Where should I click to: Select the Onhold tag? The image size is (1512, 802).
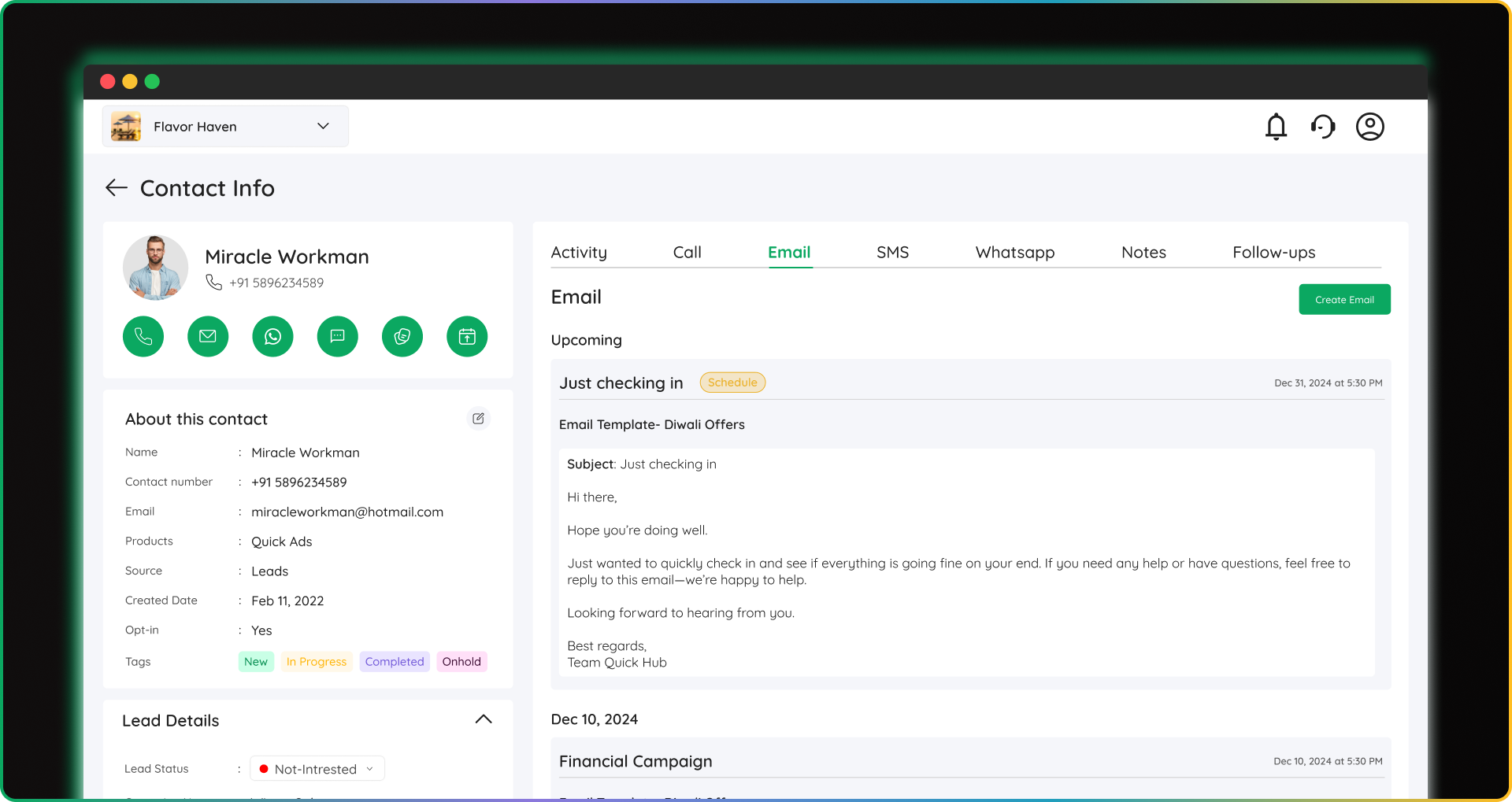461,662
